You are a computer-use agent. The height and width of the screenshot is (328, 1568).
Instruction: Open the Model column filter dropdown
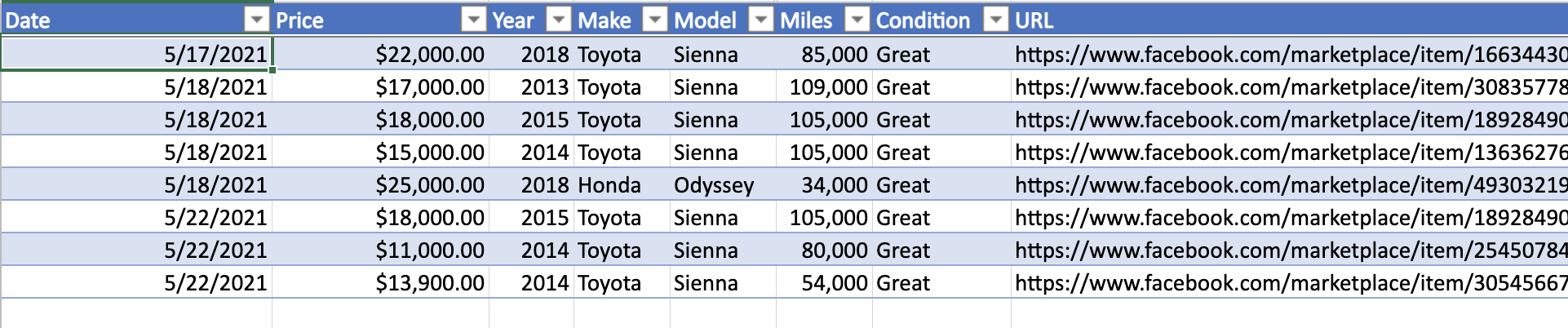(x=761, y=20)
